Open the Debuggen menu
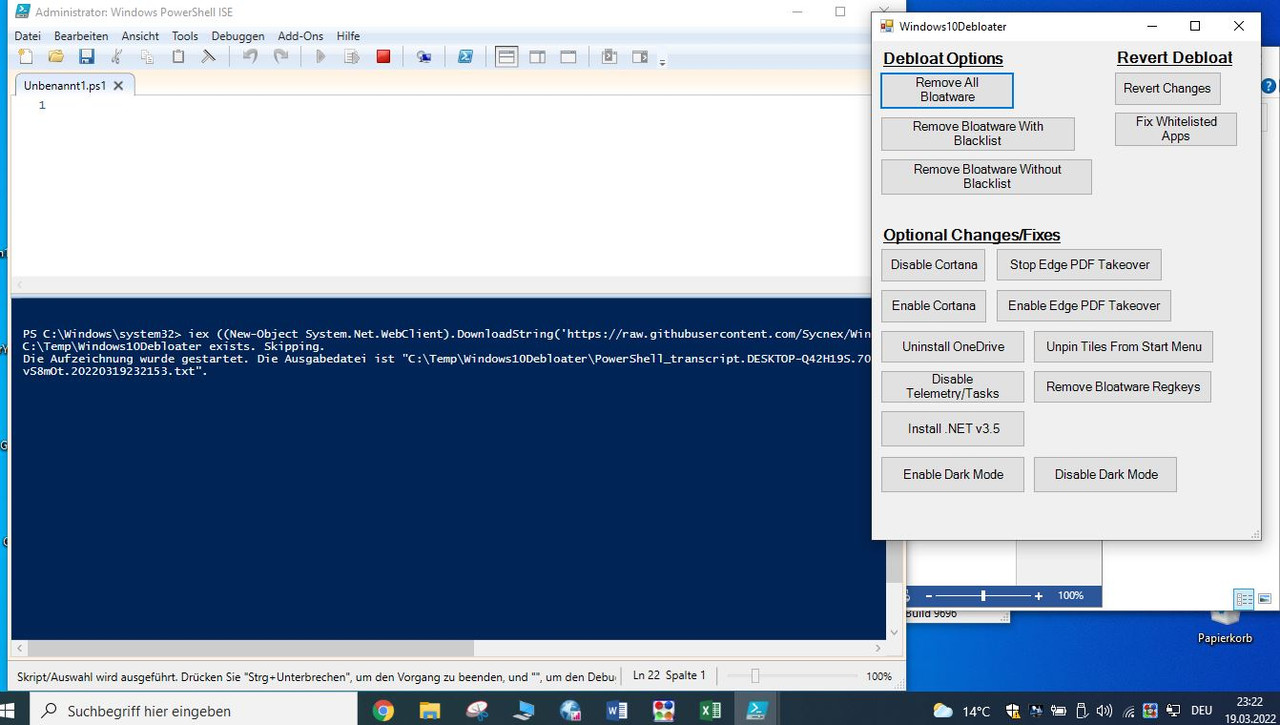 (x=238, y=36)
